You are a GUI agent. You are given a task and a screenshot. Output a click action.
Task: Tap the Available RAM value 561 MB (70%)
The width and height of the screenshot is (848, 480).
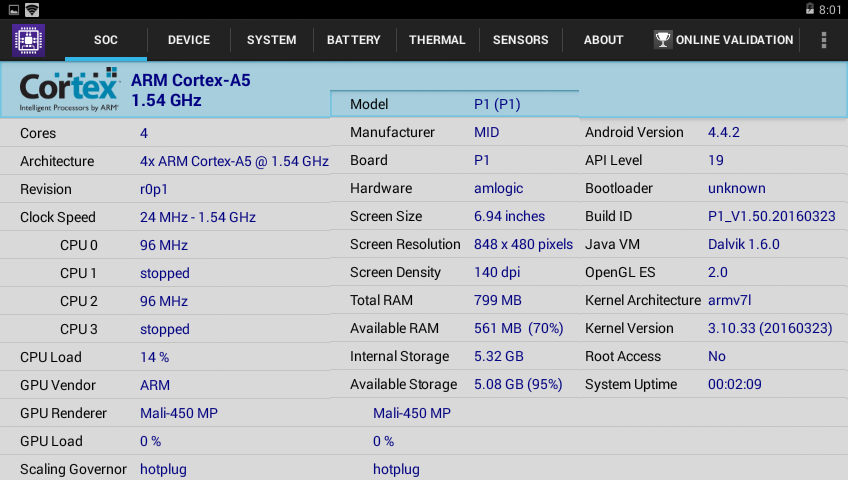519,329
